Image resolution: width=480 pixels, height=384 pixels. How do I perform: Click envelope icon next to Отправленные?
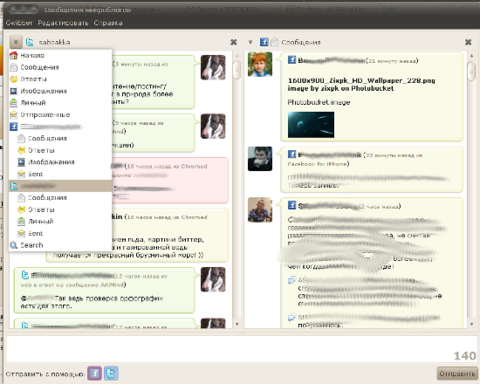14,115
